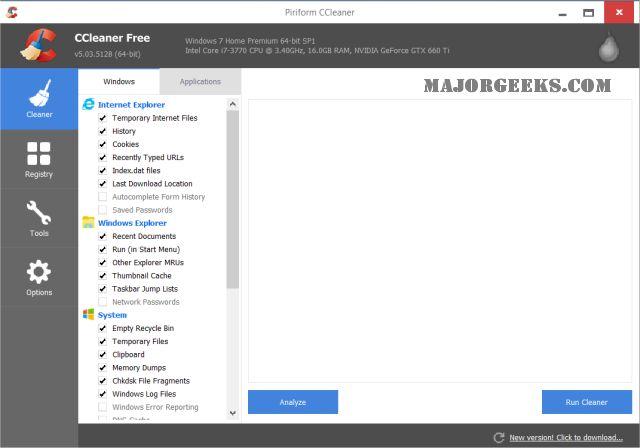Image resolution: width=640 pixels, height=448 pixels.
Task: Toggle Last Download Location checkbox
Action: pos(102,184)
